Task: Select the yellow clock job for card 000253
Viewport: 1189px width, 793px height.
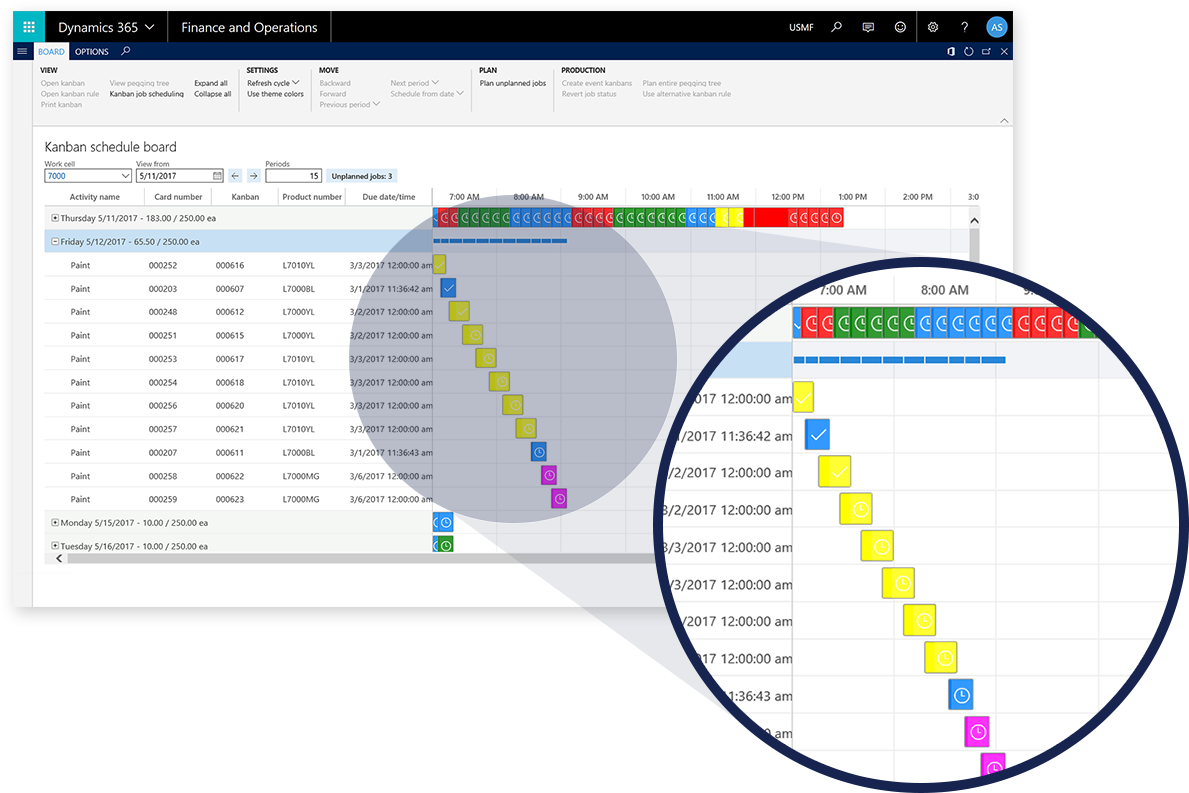Action: coord(486,358)
